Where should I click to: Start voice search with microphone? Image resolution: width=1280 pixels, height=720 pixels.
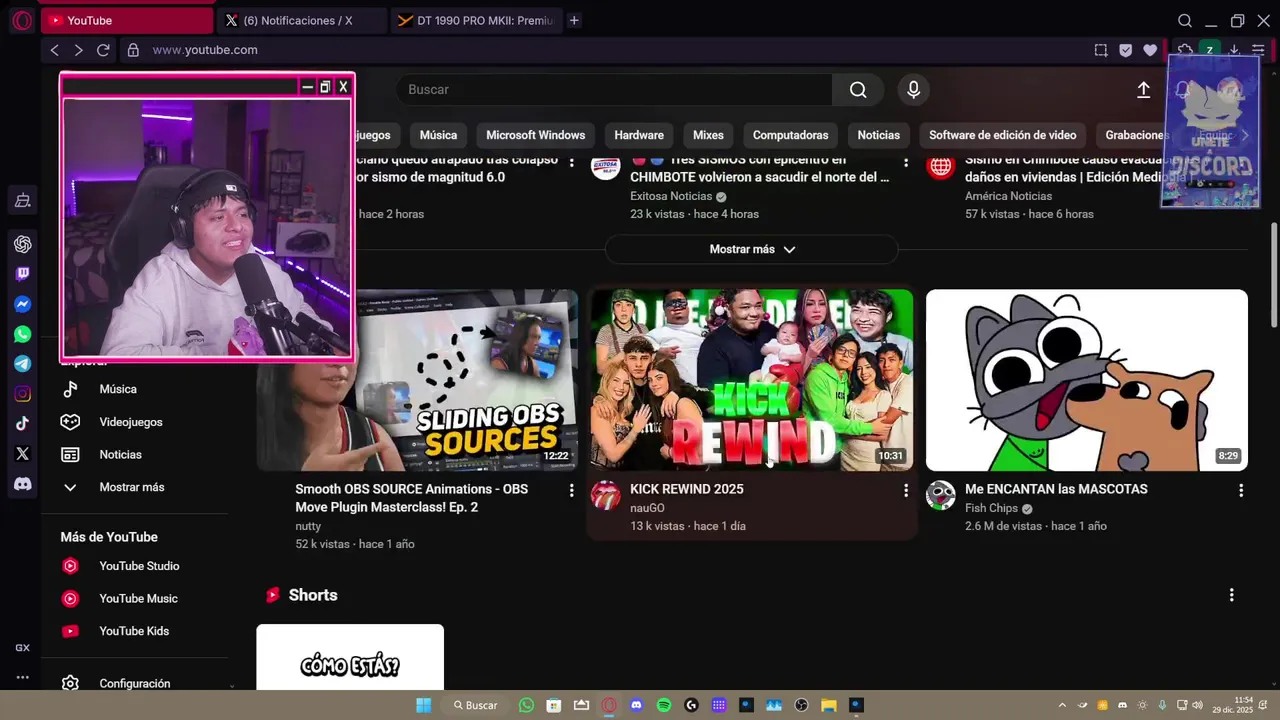(x=913, y=90)
